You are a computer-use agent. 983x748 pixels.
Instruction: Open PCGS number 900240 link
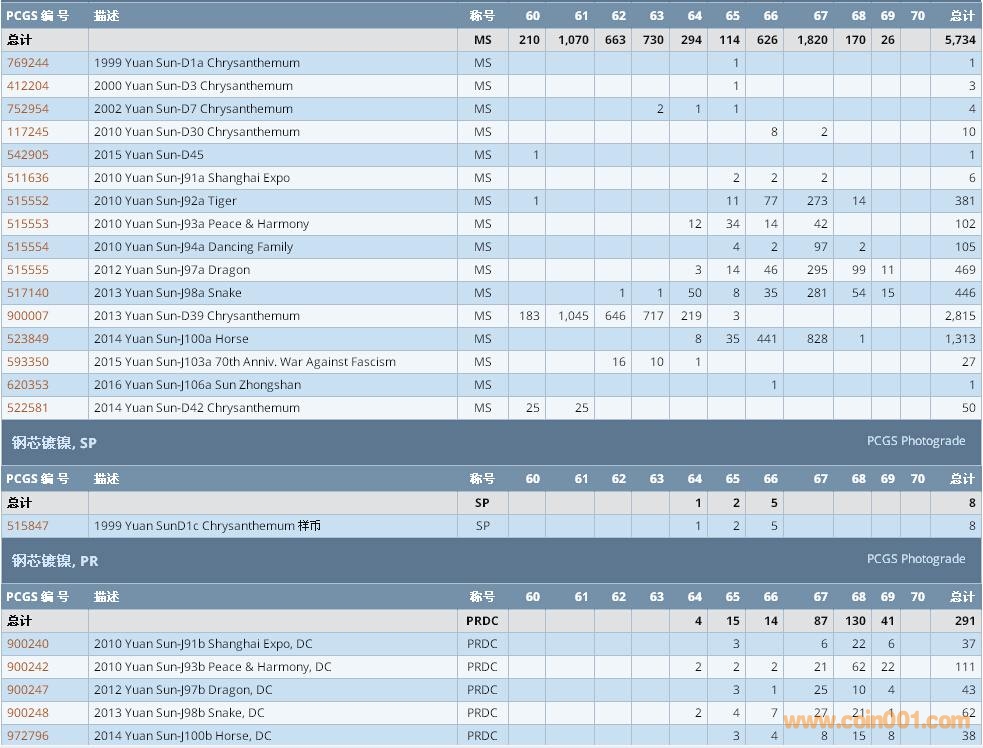click(27, 644)
